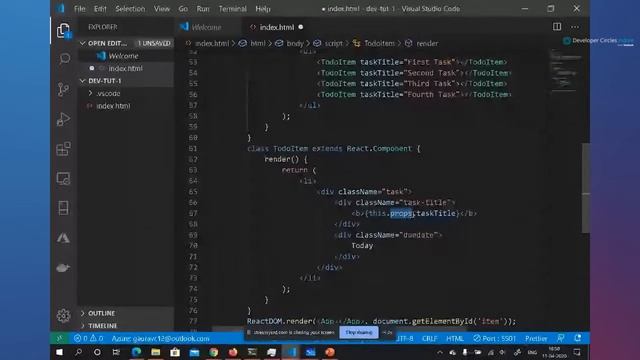Click the taskbar clock and date
The height and width of the screenshot is (360, 640).
(x=554, y=352)
